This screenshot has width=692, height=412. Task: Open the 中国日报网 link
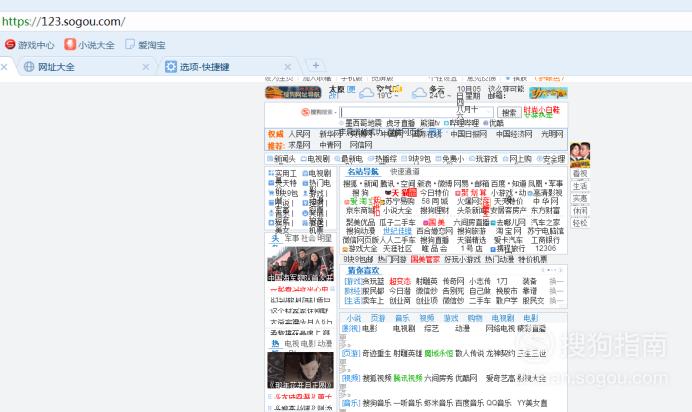(x=469, y=134)
